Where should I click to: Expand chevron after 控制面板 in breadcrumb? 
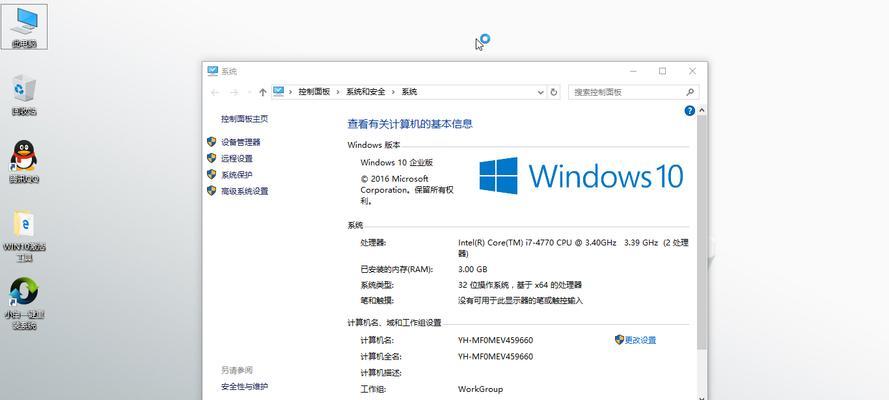coord(338,92)
